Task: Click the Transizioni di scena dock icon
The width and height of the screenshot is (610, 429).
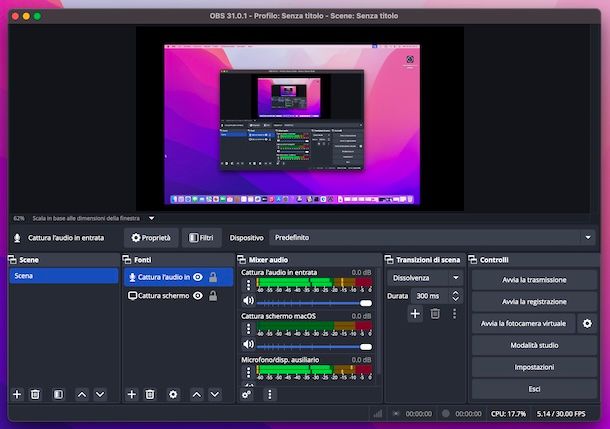Action: [x=389, y=259]
